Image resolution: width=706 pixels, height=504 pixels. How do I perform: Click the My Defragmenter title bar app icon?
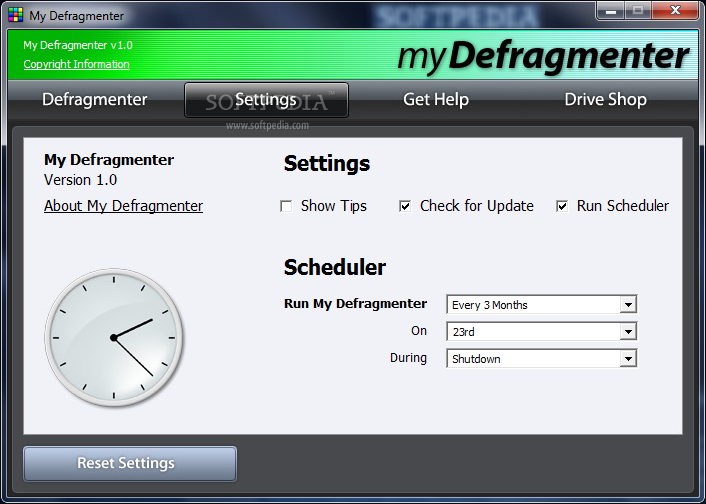coord(16,15)
